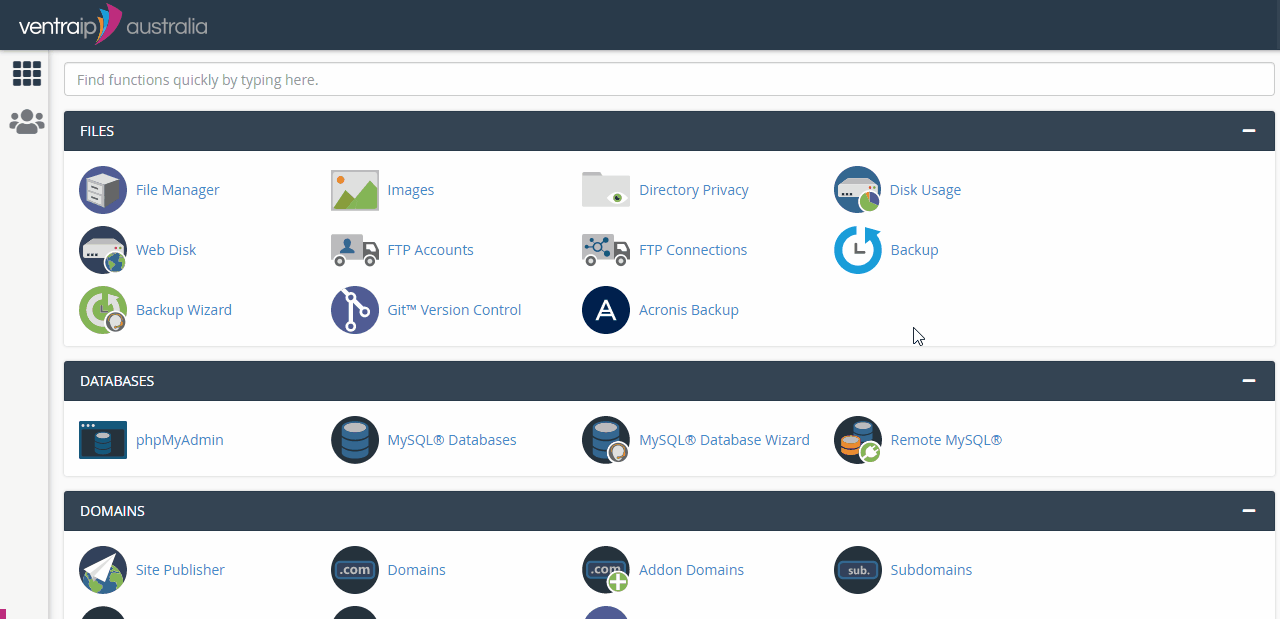Collapse the Domains section
1280x619 pixels.
coord(1248,511)
